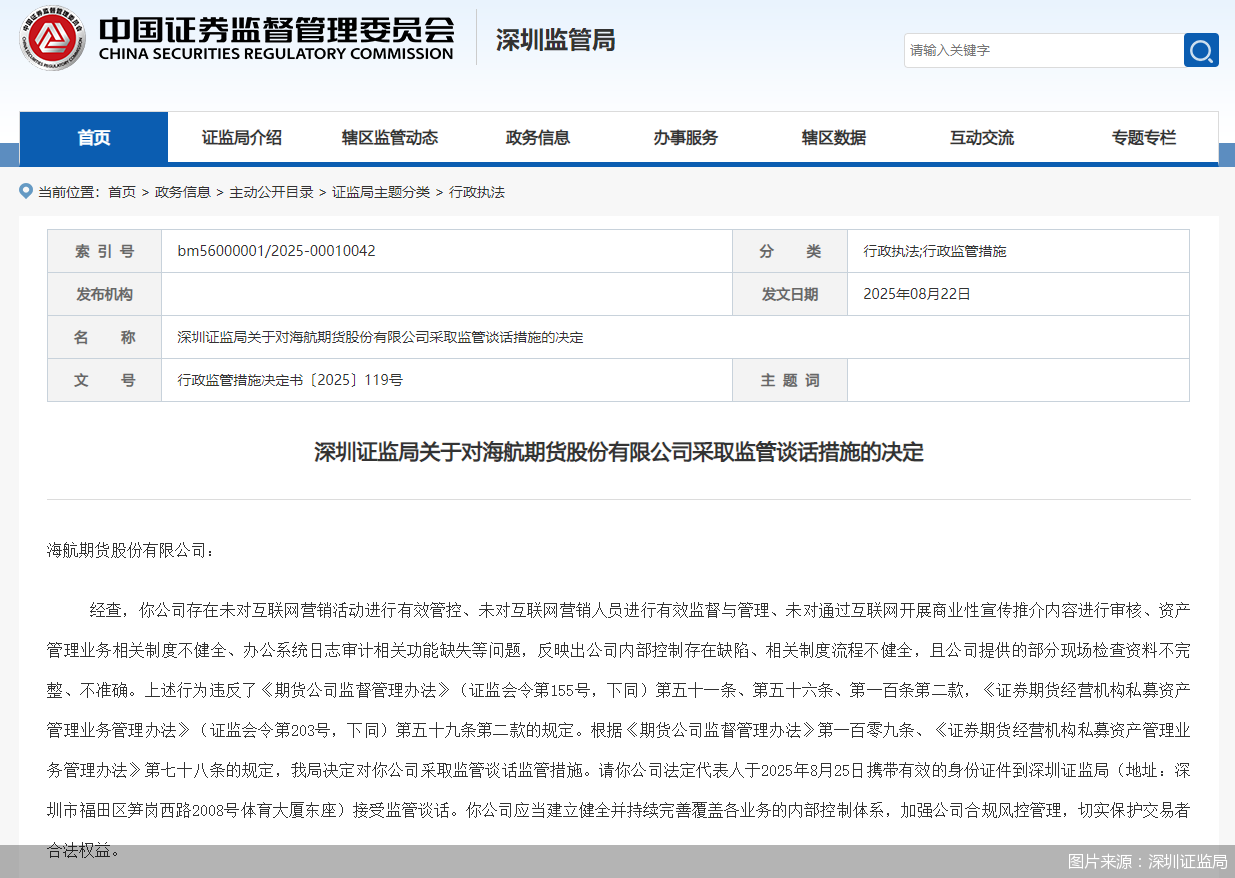The height and width of the screenshot is (878, 1235).
Task: Select the 深圳监管局 header title
Action: point(555,41)
